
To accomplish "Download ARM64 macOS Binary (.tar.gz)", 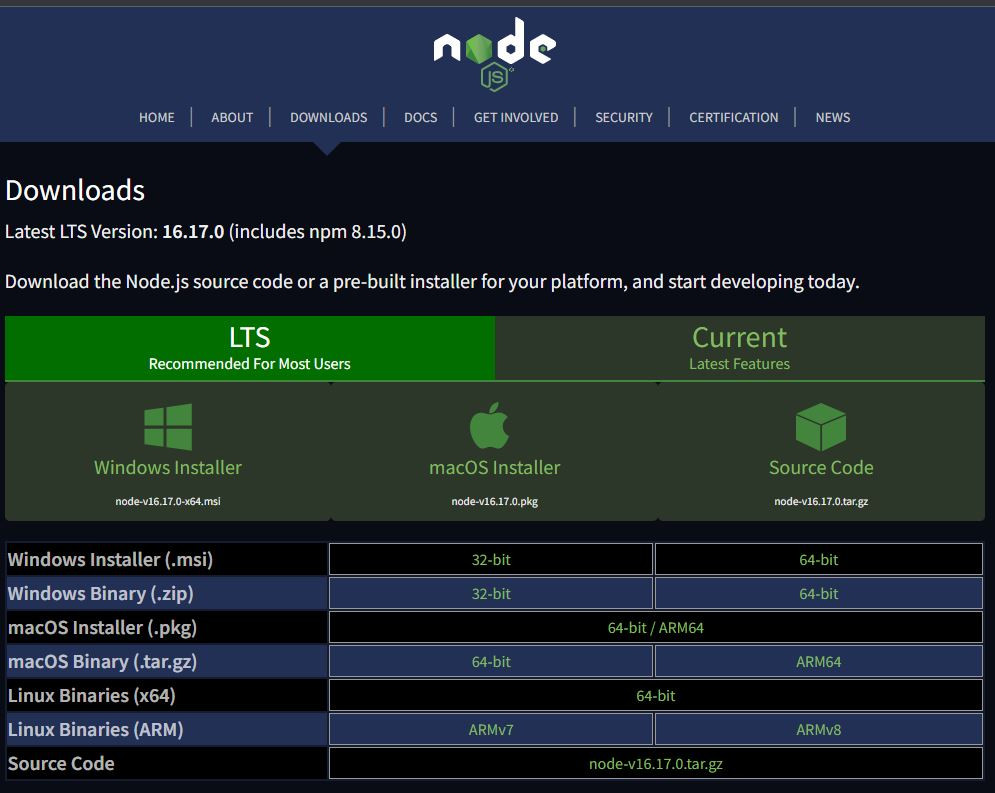I will click(x=819, y=662).
